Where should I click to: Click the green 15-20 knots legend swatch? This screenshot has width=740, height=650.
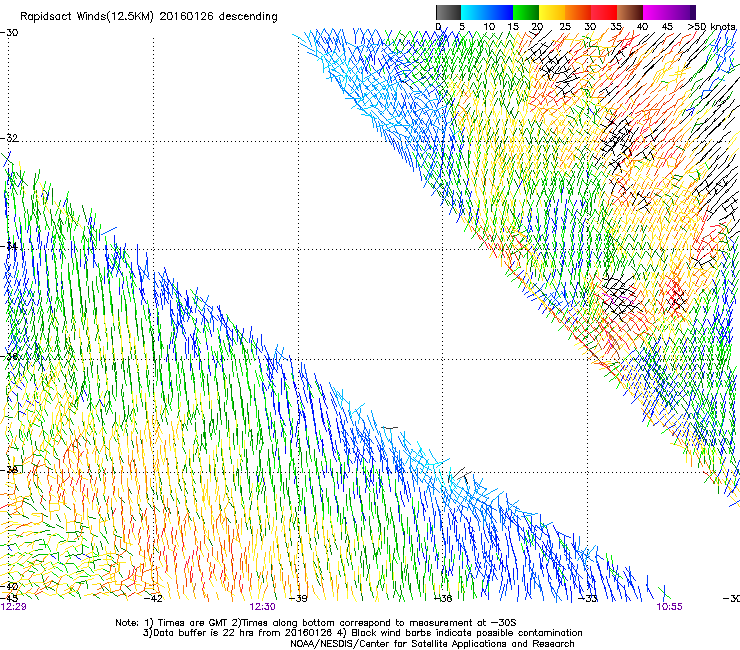[x=526, y=12]
